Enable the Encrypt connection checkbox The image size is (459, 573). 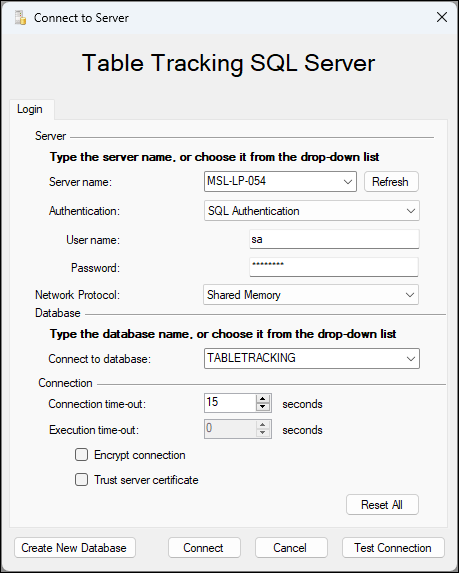(81, 455)
